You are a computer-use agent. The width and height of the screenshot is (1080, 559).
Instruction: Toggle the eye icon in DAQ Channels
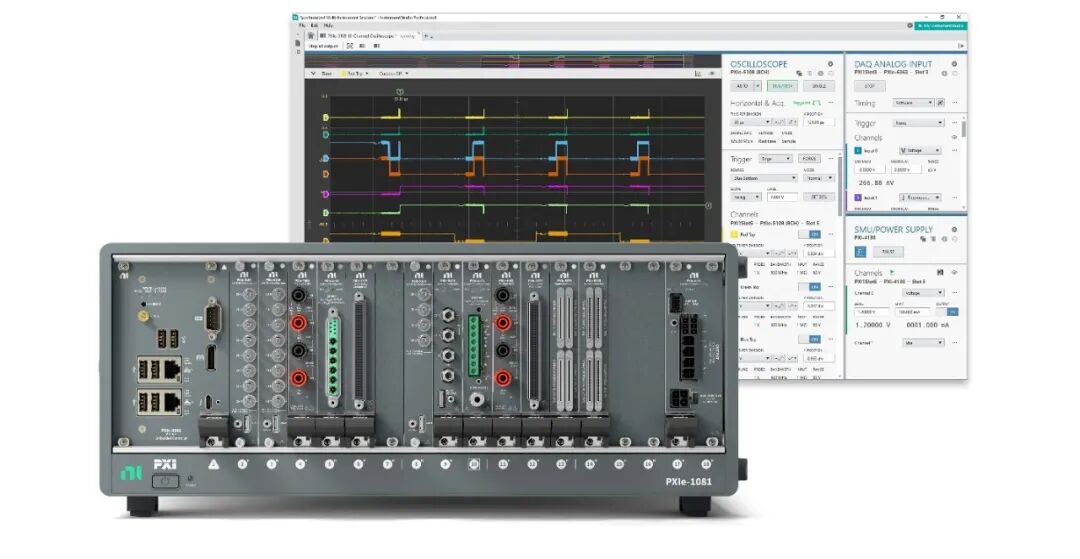pyautogui.click(x=953, y=137)
